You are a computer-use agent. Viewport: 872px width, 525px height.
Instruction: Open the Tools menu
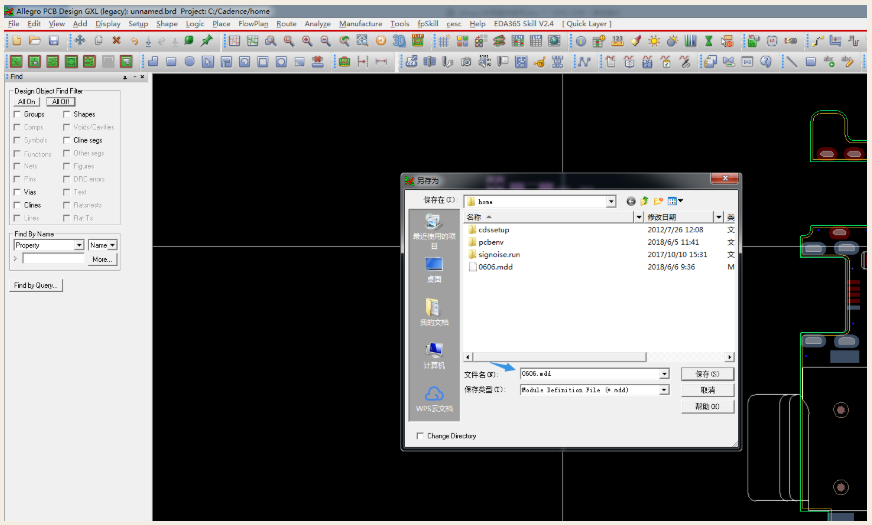(400, 23)
